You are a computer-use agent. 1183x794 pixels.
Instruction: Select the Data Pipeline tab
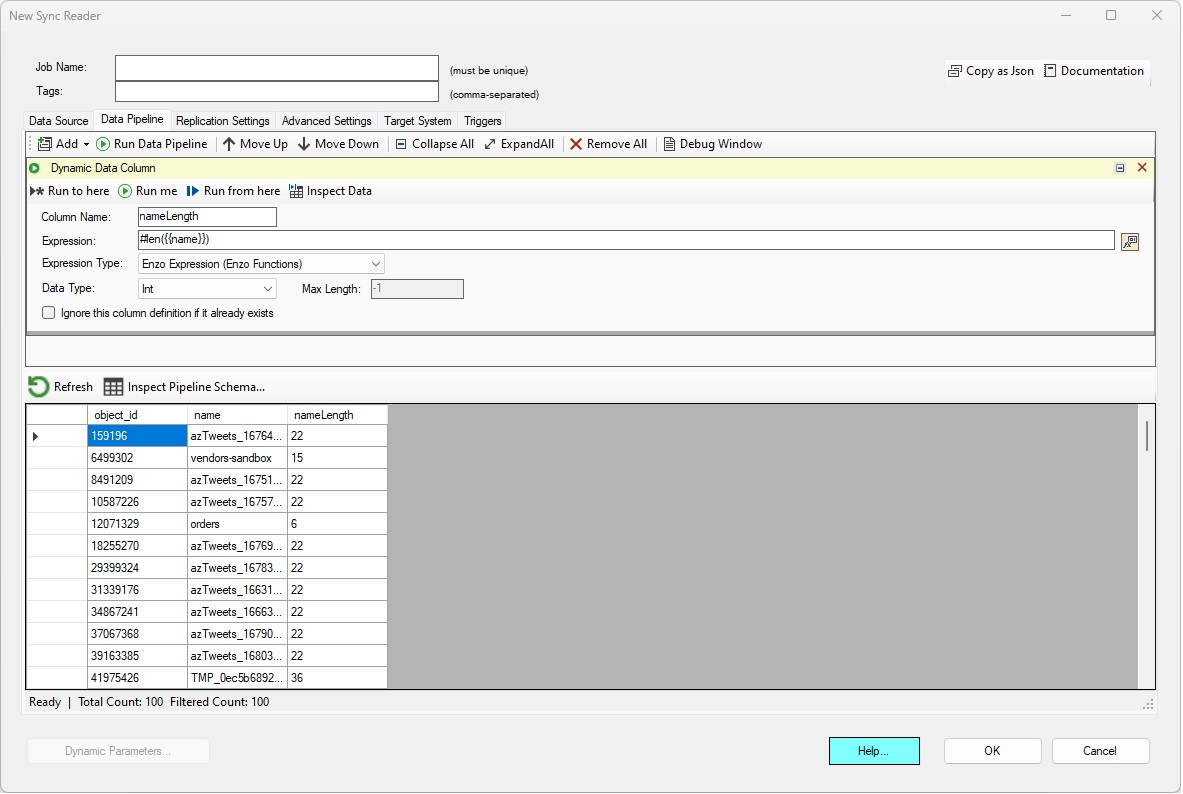132,119
